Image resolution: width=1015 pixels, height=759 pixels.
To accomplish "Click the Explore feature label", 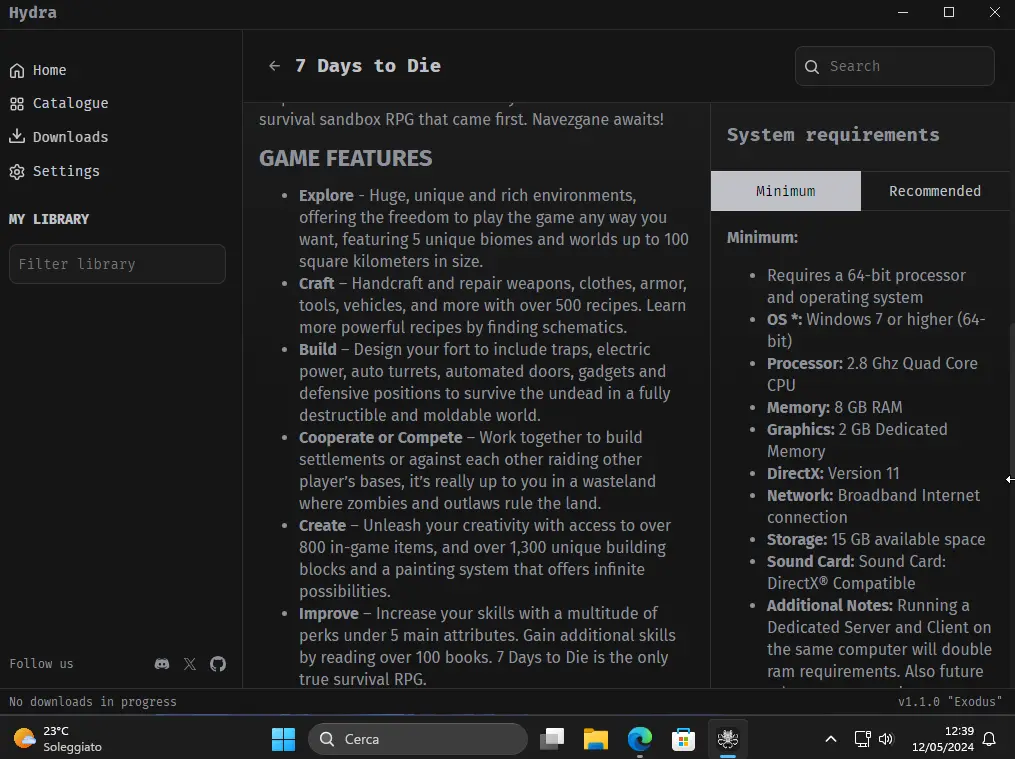I will coord(326,195).
